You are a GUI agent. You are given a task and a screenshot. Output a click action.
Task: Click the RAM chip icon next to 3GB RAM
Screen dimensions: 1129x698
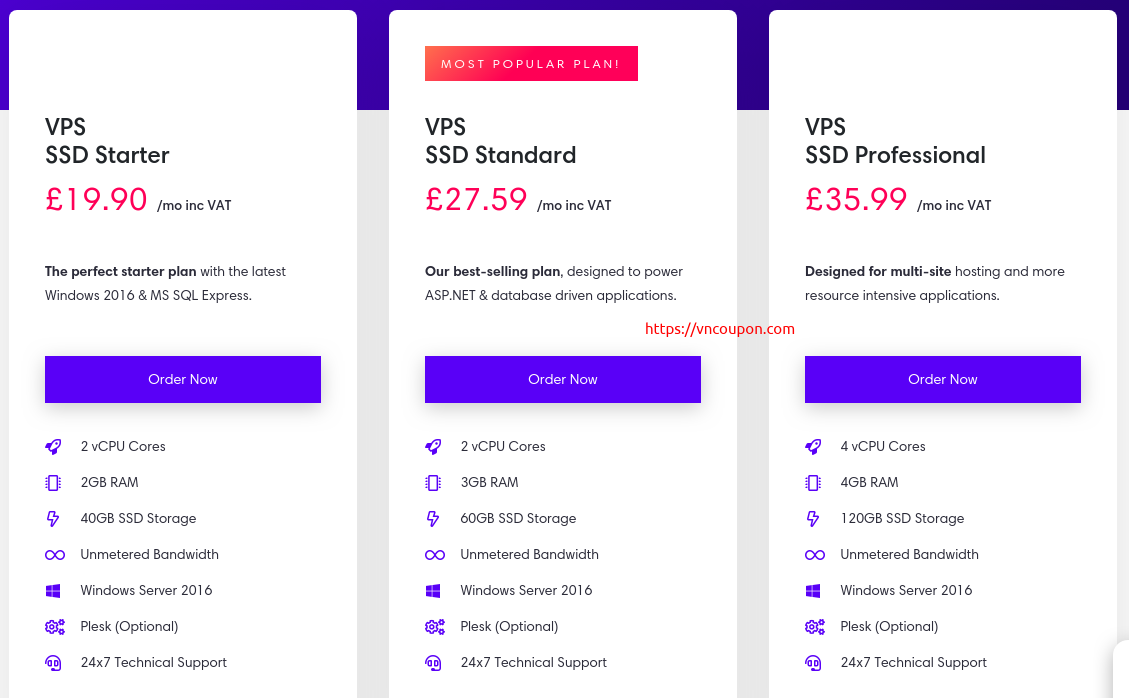pyautogui.click(x=433, y=483)
